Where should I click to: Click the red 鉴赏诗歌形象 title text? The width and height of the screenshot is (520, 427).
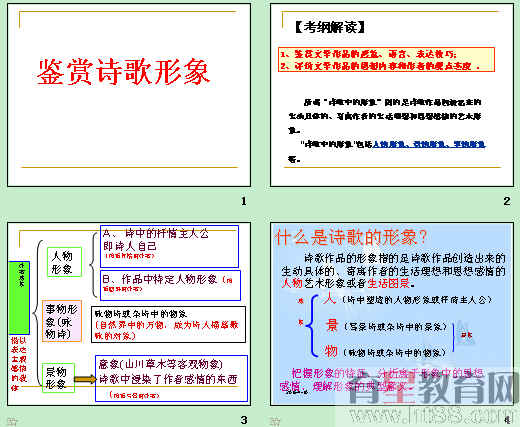(123, 72)
